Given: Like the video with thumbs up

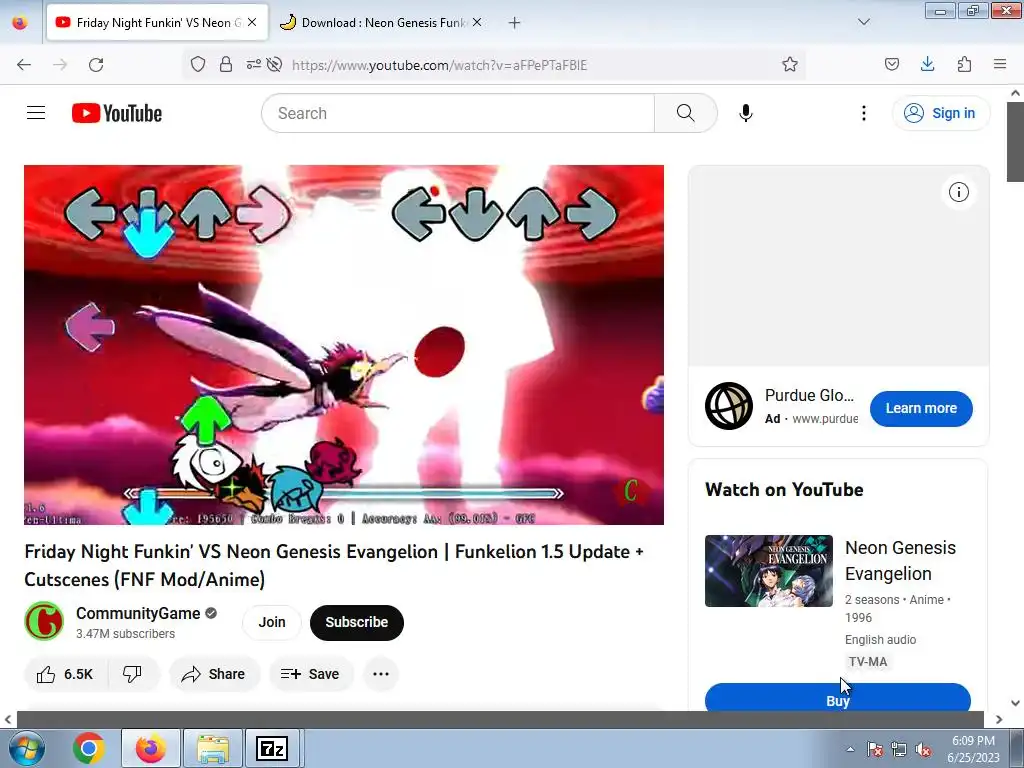Looking at the screenshot, I should point(65,674).
